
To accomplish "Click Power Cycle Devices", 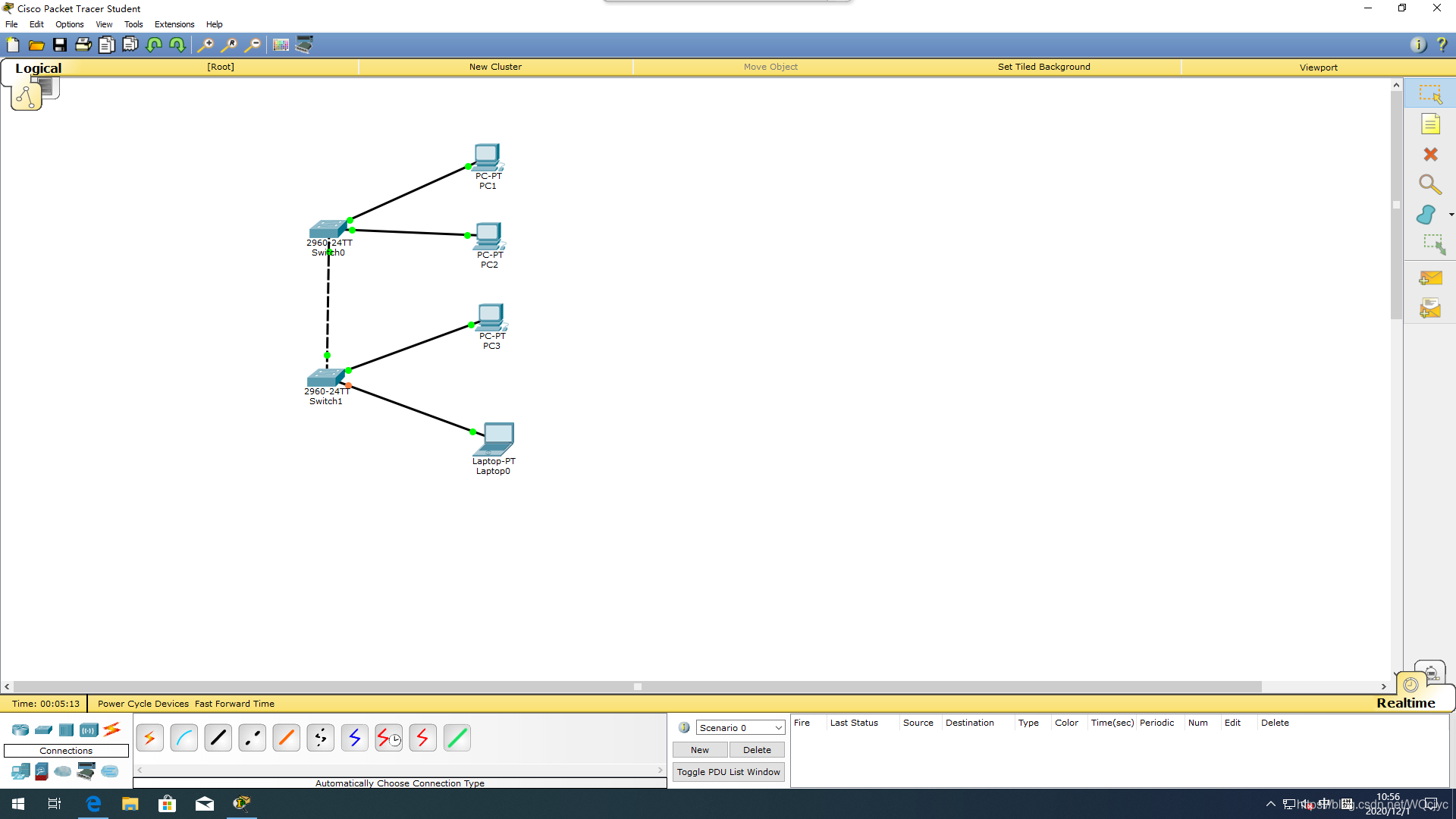I will [143, 704].
